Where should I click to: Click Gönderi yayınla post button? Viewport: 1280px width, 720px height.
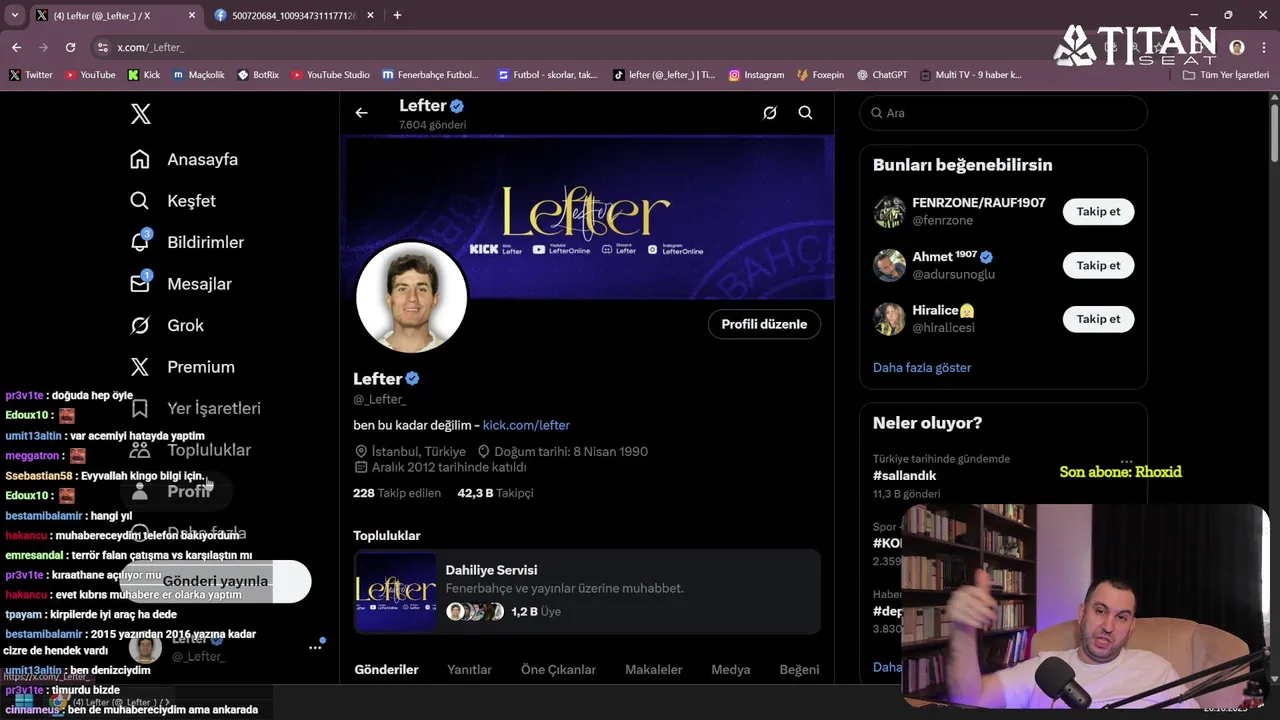pyautogui.click(x=216, y=581)
